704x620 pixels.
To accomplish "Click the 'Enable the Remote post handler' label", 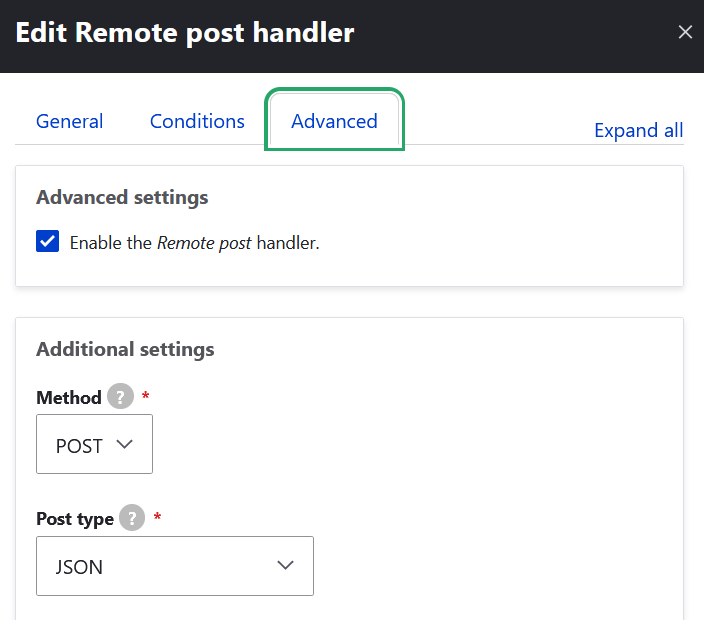I will click(x=194, y=242).
